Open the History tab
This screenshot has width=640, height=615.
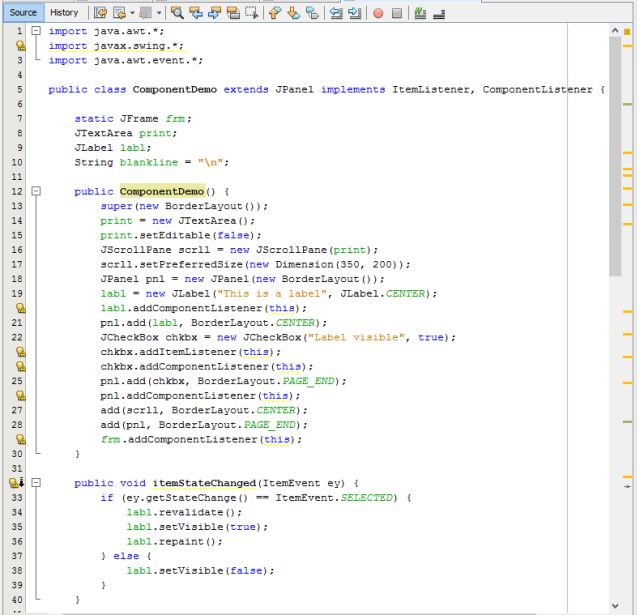click(x=64, y=12)
